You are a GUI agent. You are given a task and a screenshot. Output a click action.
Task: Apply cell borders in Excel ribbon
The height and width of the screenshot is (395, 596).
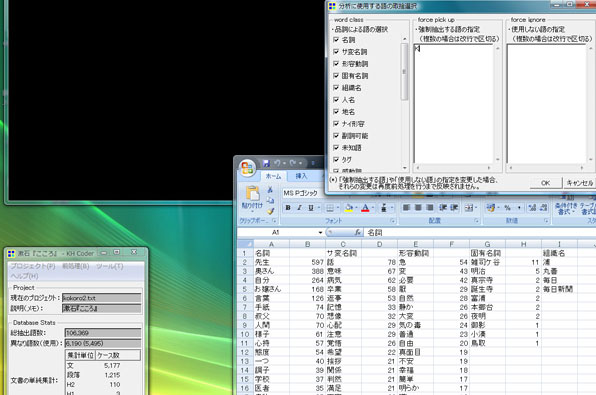pyautogui.click(x=330, y=208)
